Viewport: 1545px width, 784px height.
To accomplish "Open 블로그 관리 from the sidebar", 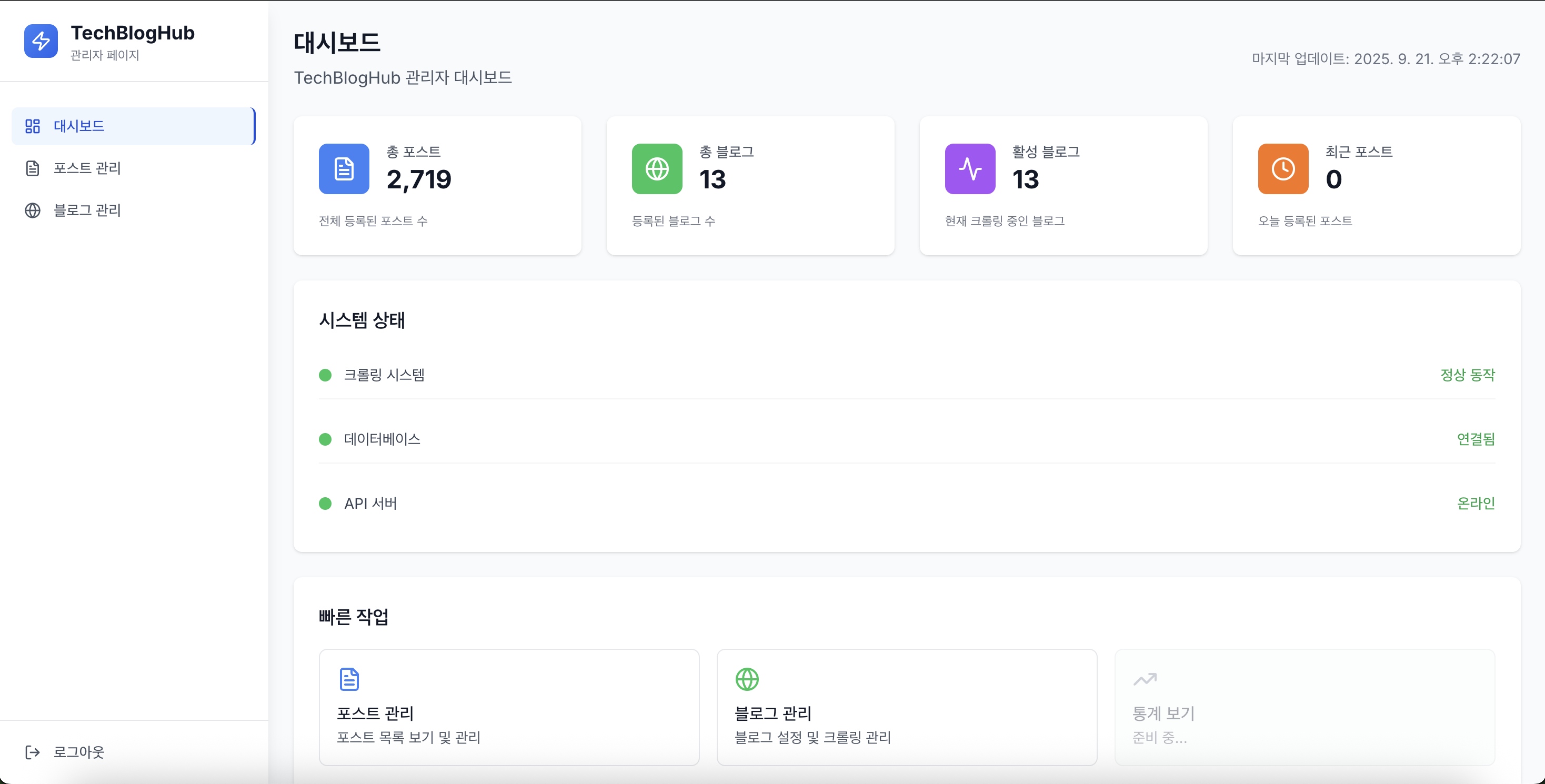I will pyautogui.click(x=133, y=210).
